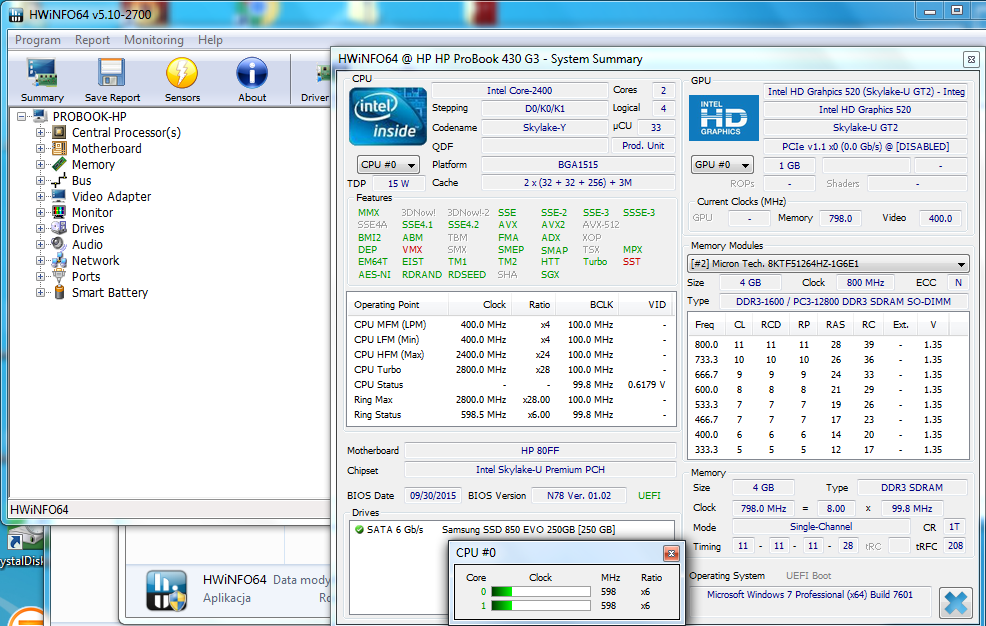The width and height of the screenshot is (986, 626).
Task: Click the Memory module icon
Action: 59,164
